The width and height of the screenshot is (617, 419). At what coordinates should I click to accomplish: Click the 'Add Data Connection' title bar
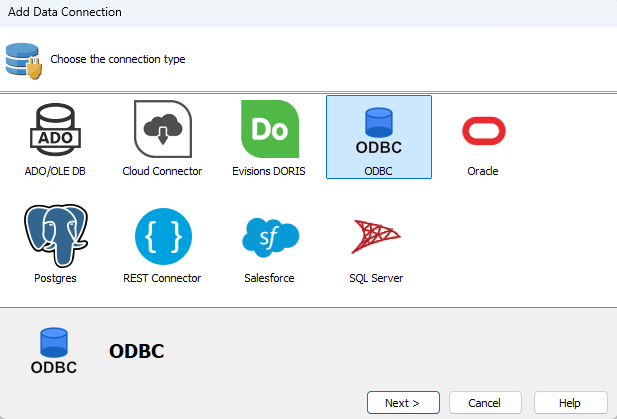click(x=65, y=12)
